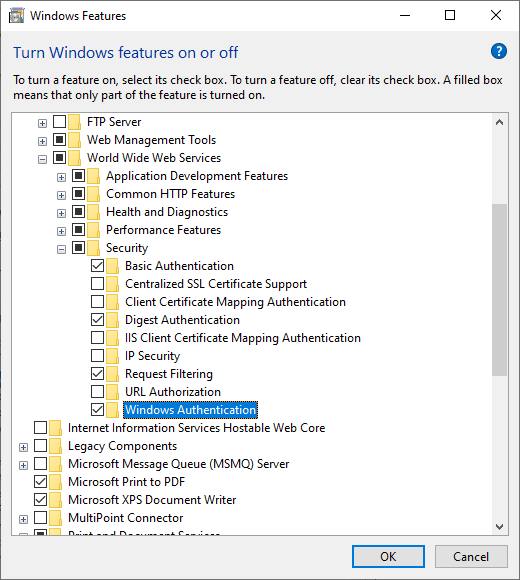The height and width of the screenshot is (580, 520).
Task: Click the IP Security folder icon
Action: point(112,356)
